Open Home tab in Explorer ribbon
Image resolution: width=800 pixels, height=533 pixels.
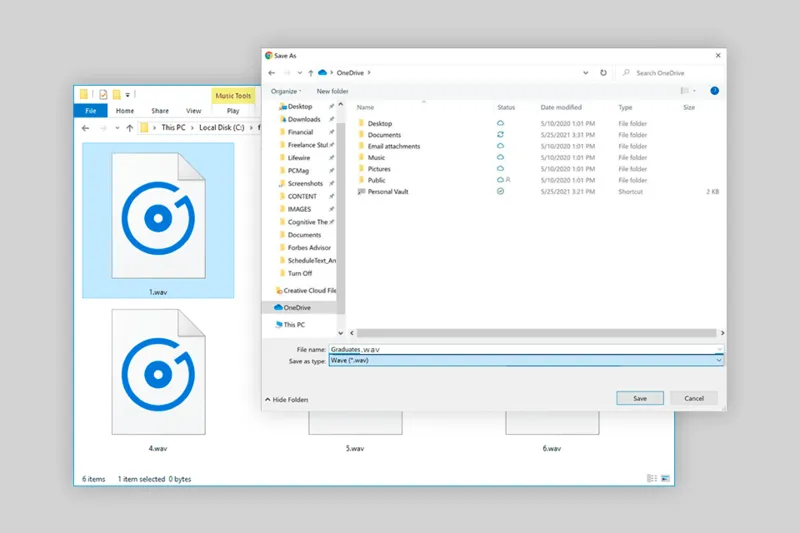[x=124, y=111]
